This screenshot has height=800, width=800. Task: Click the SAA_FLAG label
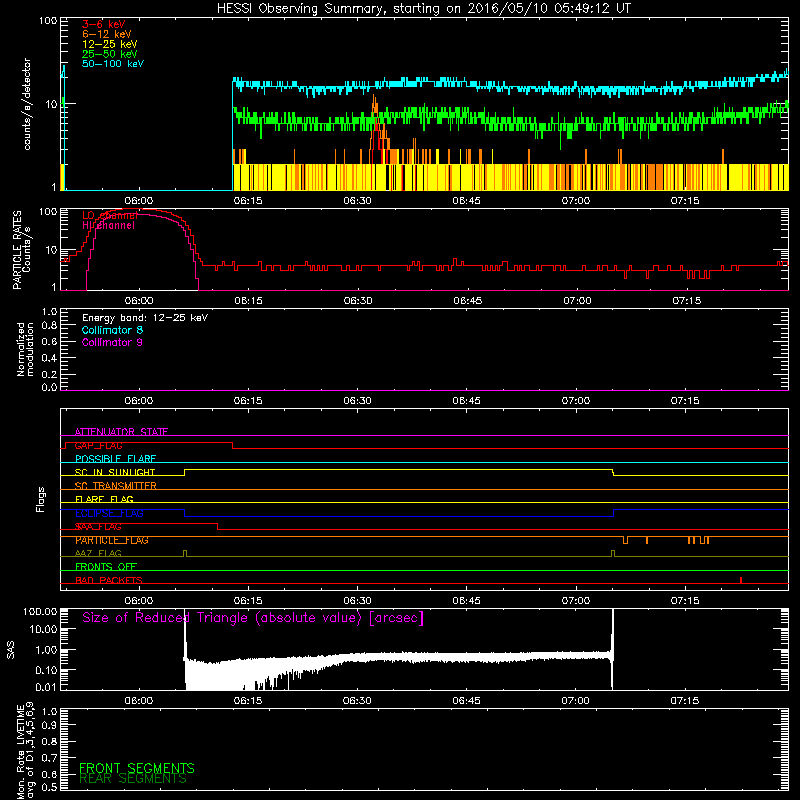click(x=98, y=527)
